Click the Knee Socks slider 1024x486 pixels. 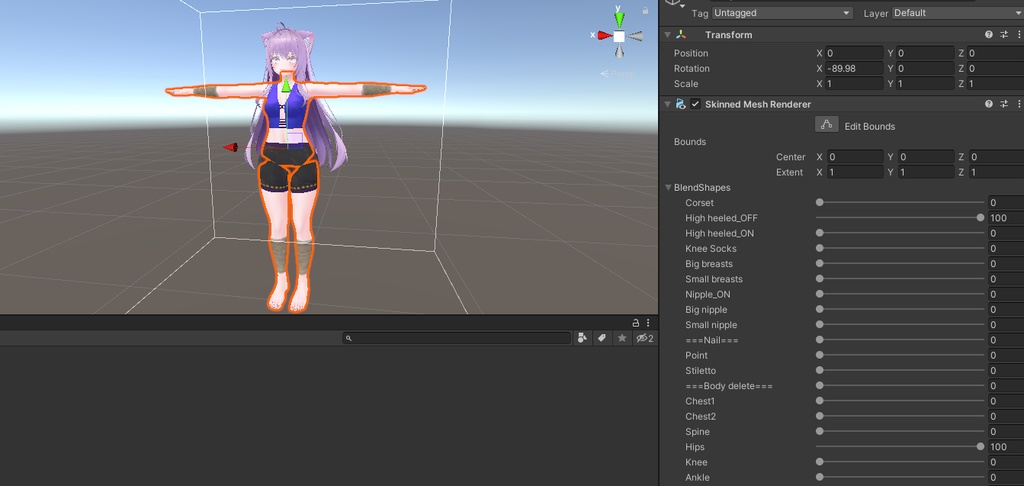(900, 248)
